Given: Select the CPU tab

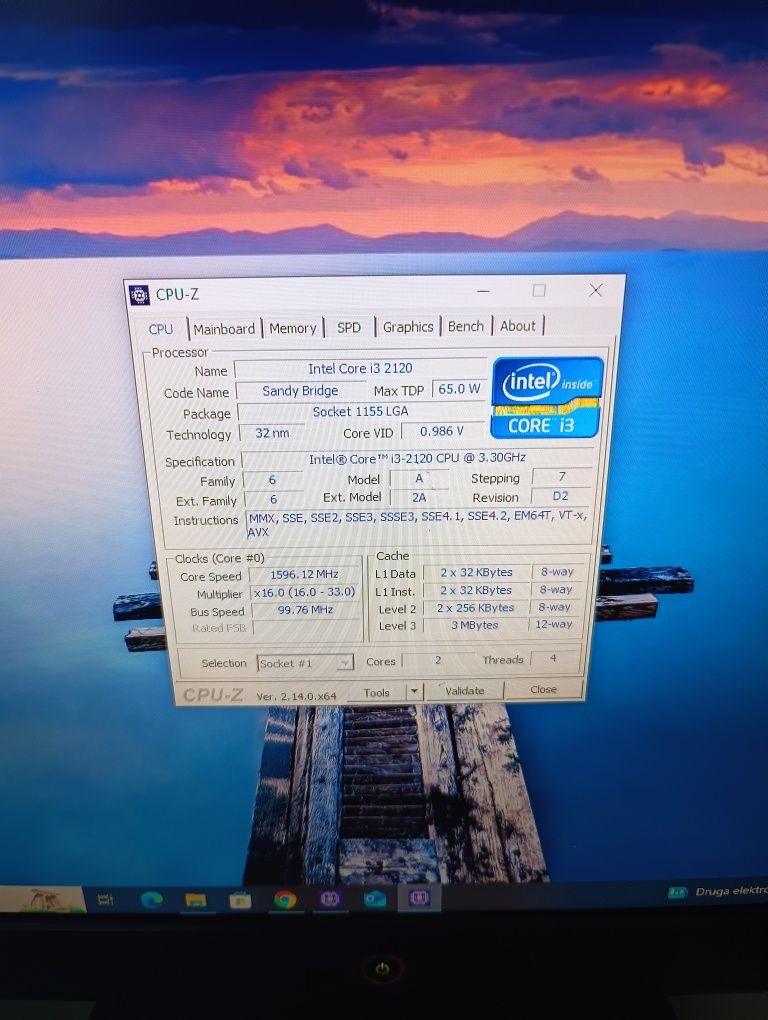Looking at the screenshot, I should tap(161, 329).
